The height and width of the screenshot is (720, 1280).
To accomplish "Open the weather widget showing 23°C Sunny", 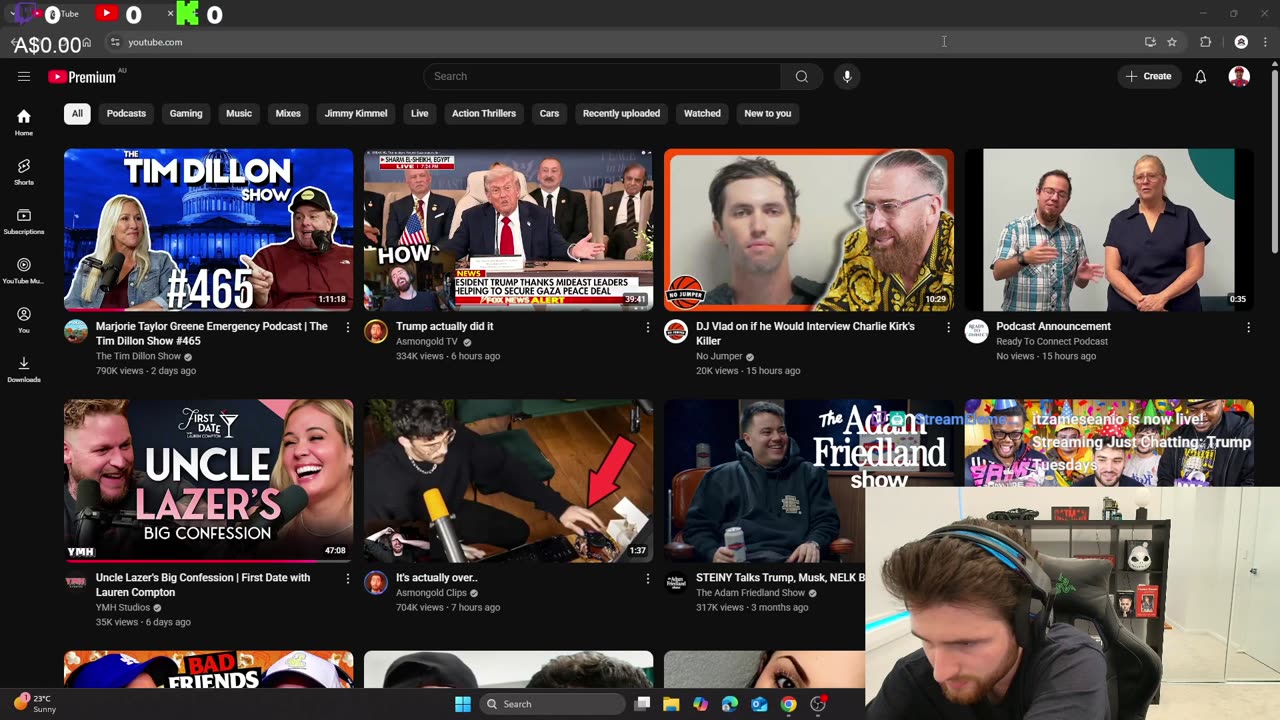I will click(x=36, y=704).
